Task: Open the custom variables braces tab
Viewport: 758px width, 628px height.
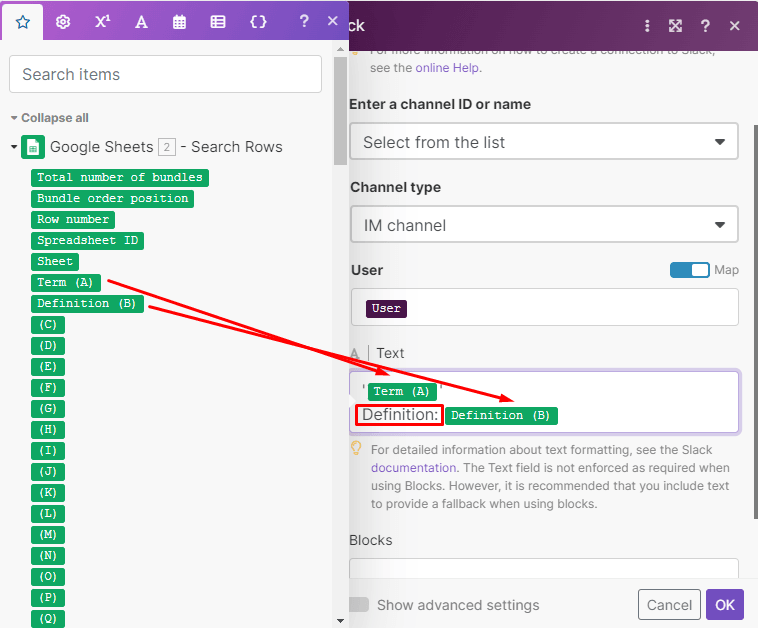Action: (258, 22)
